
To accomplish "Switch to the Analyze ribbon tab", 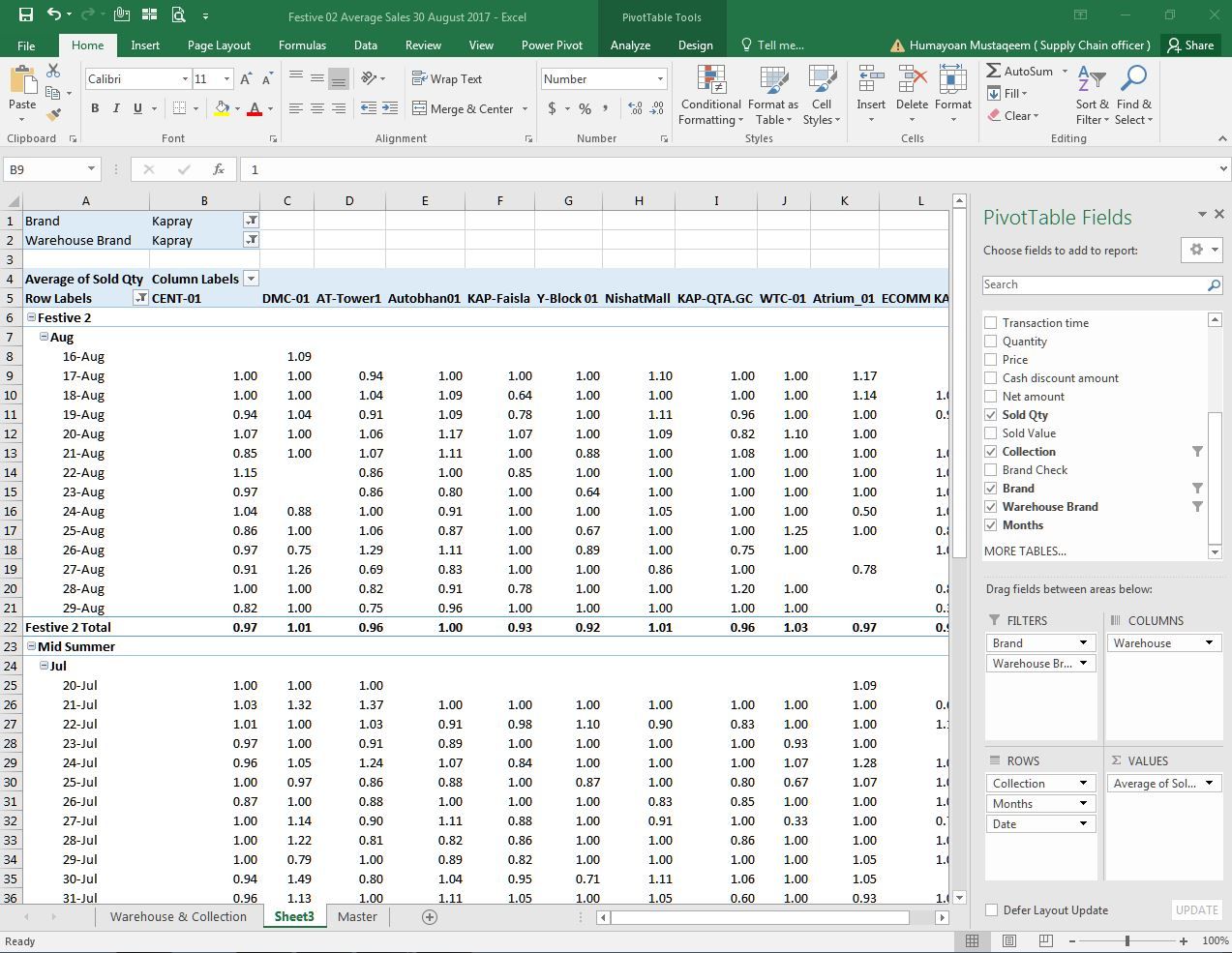I will point(630,45).
